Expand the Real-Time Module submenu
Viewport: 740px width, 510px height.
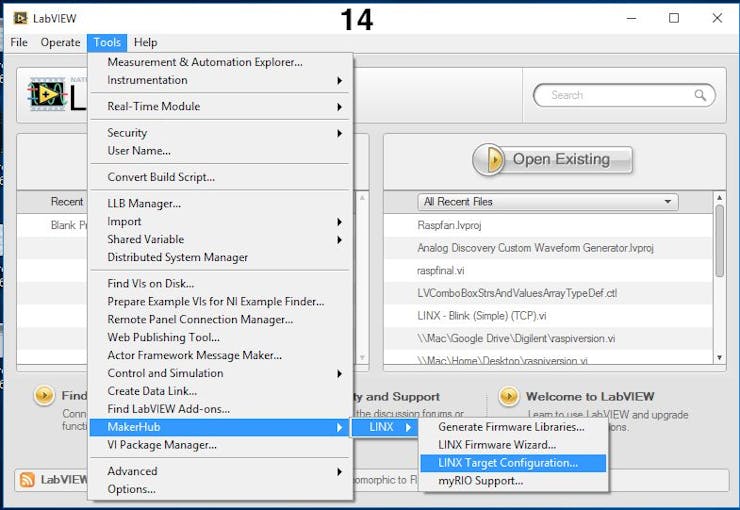[221, 107]
